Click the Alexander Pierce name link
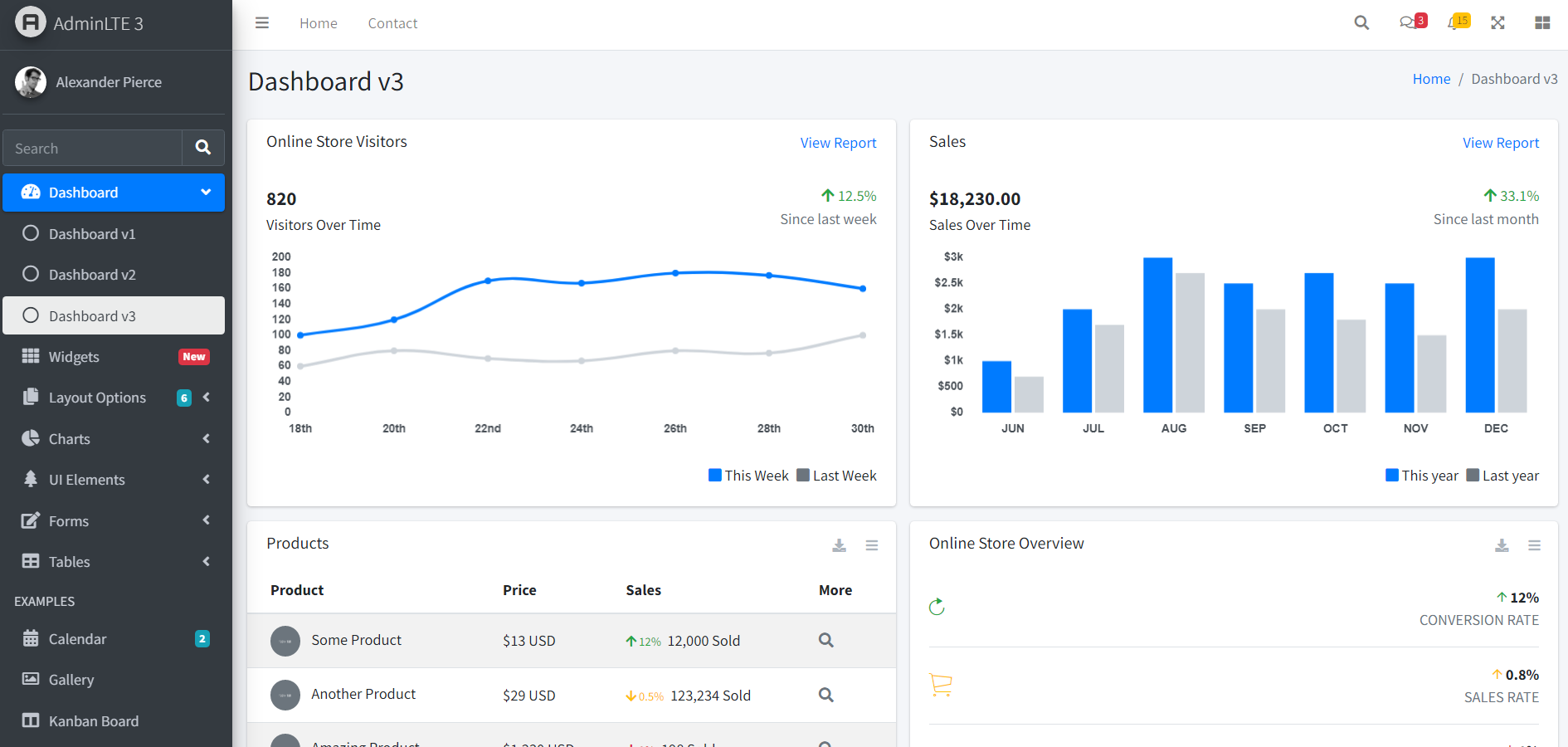Image resolution: width=1568 pixels, height=747 pixels. click(109, 82)
